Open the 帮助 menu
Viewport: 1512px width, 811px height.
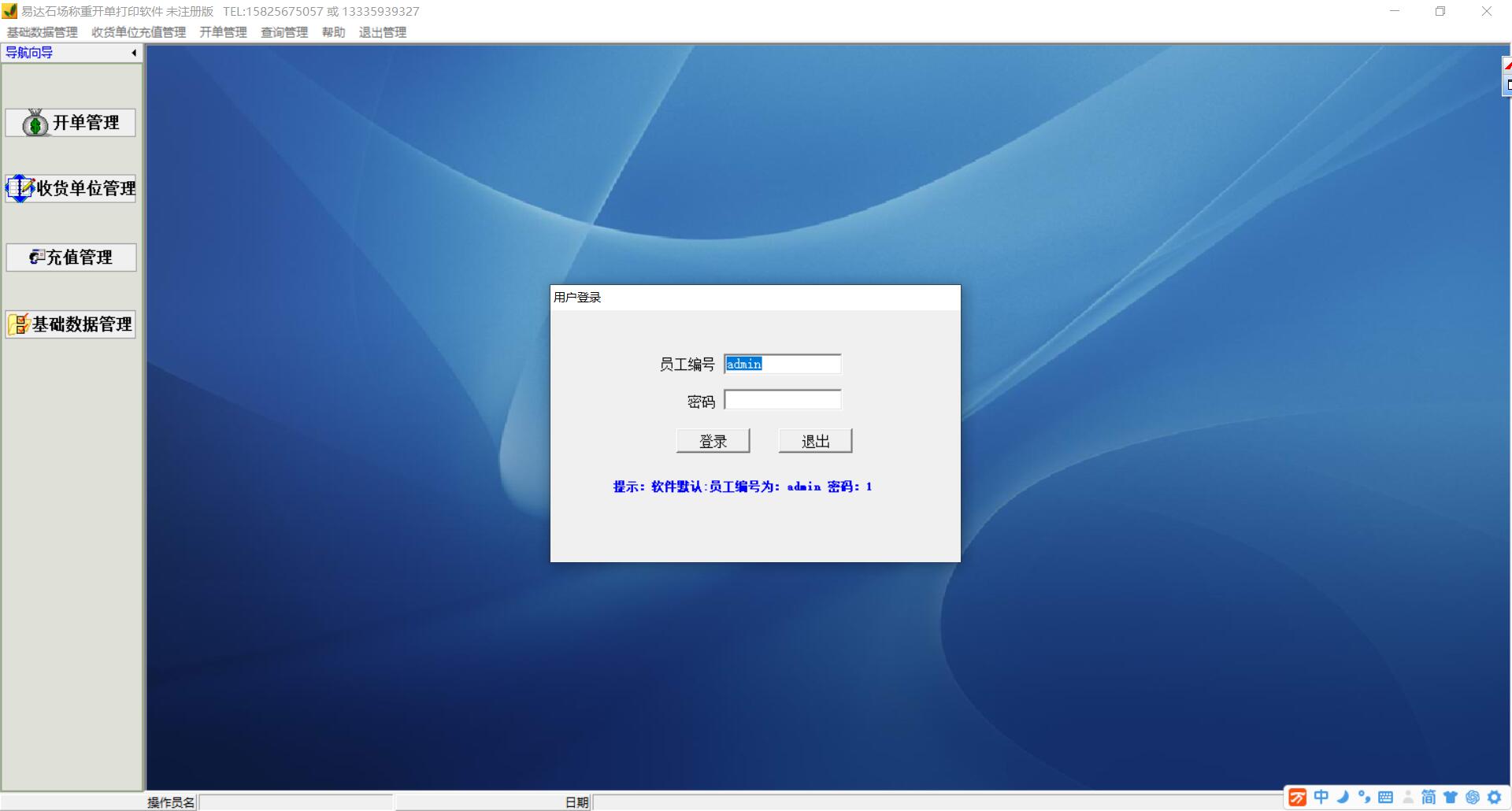pos(334,32)
